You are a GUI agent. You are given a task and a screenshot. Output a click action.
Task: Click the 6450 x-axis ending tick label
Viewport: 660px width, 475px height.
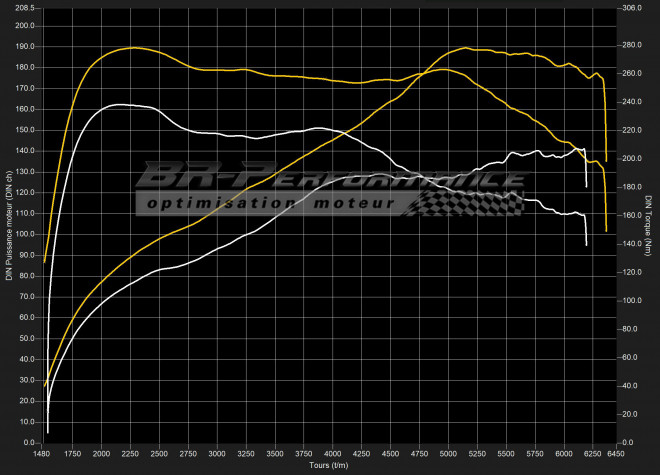point(616,453)
